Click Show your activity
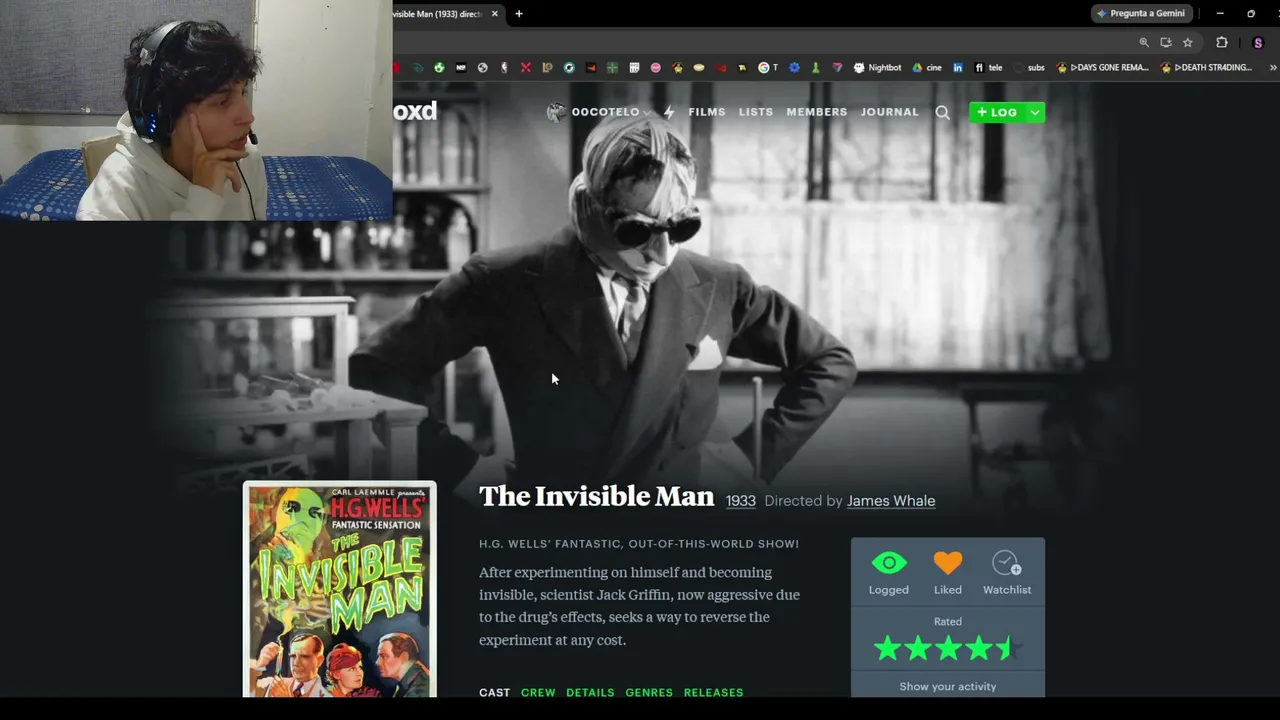This screenshot has width=1280, height=720. pyautogui.click(x=948, y=686)
